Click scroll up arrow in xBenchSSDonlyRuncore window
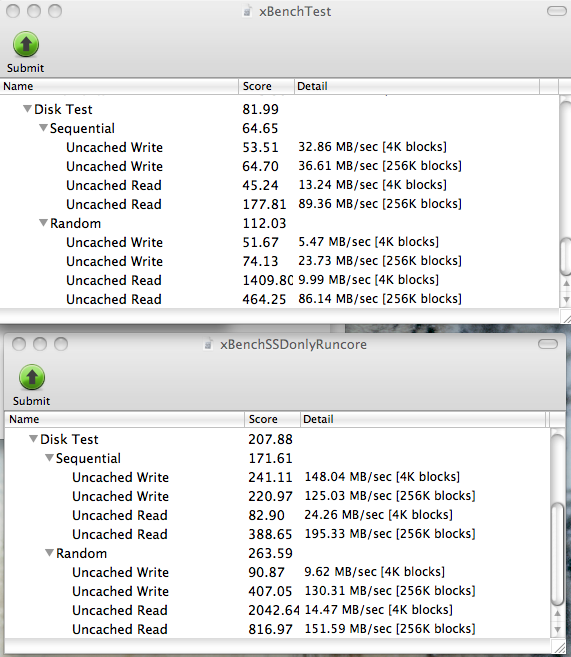The width and height of the screenshot is (571, 657). pyautogui.click(x=557, y=613)
